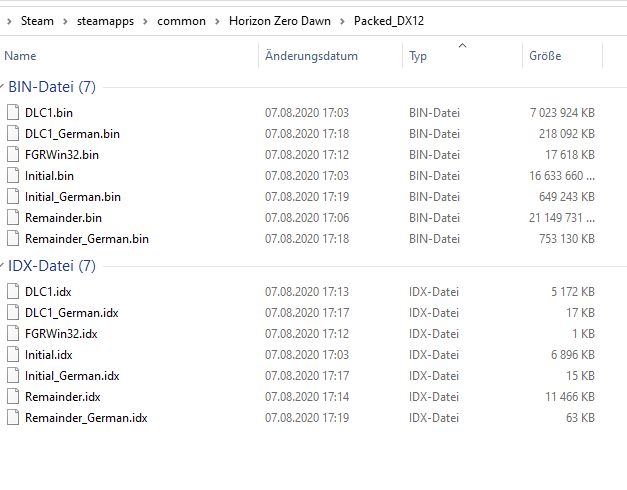The height and width of the screenshot is (490, 627).
Task: Navigate to Steam in the breadcrumb
Action: tap(37, 21)
